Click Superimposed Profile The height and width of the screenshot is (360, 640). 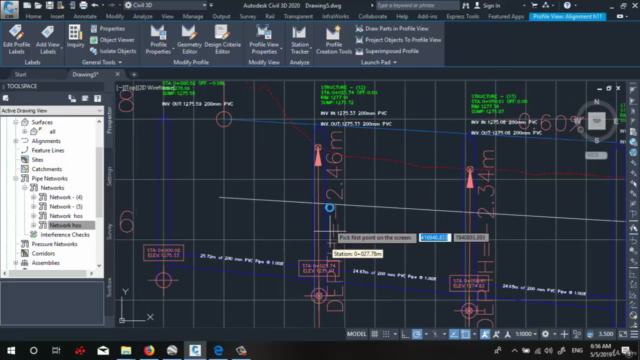[387, 51]
